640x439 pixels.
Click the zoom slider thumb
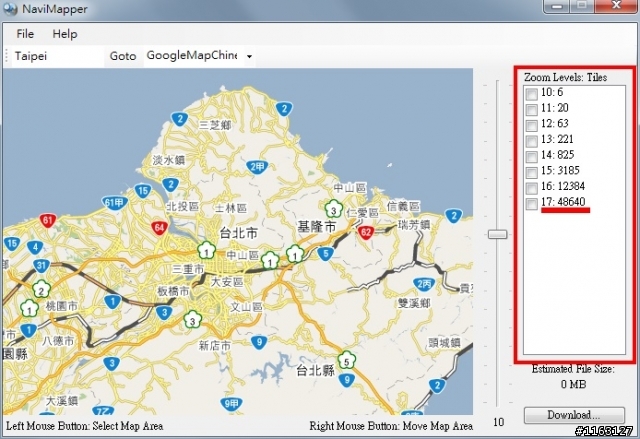coord(498,234)
